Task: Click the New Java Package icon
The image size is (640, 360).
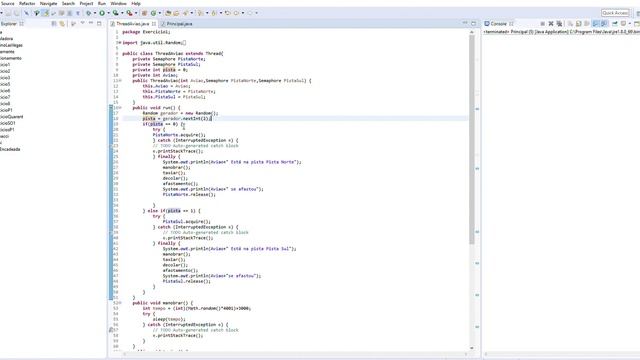Action: (144, 13)
